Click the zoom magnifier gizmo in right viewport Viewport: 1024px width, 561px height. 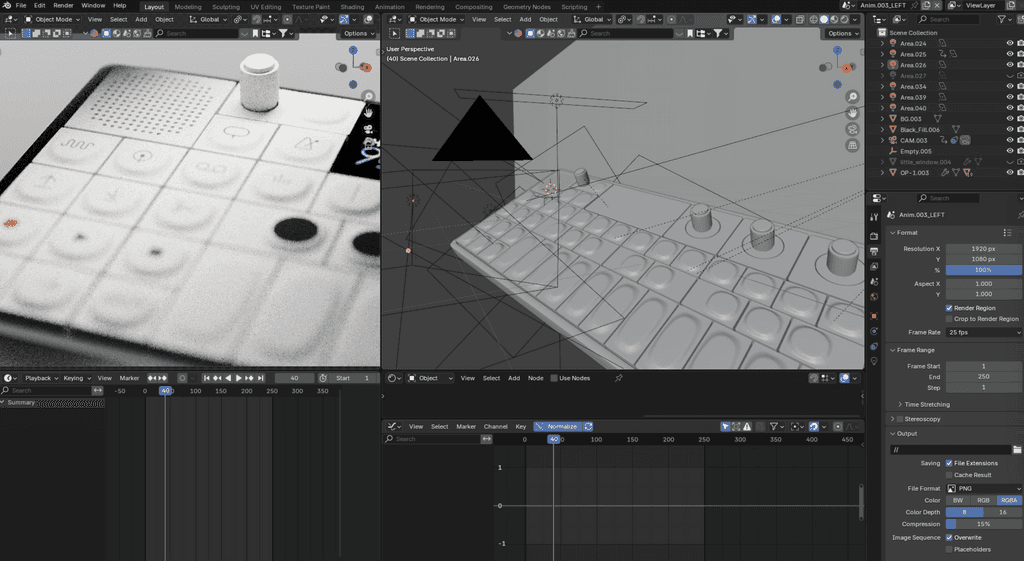853,97
